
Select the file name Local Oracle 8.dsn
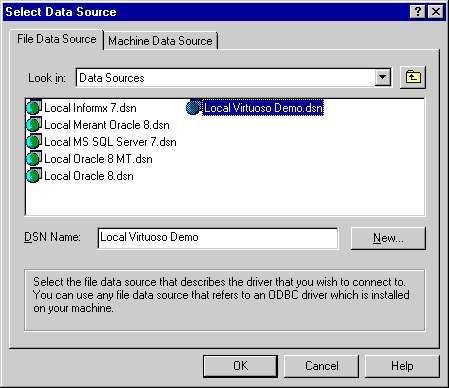(x=89, y=176)
